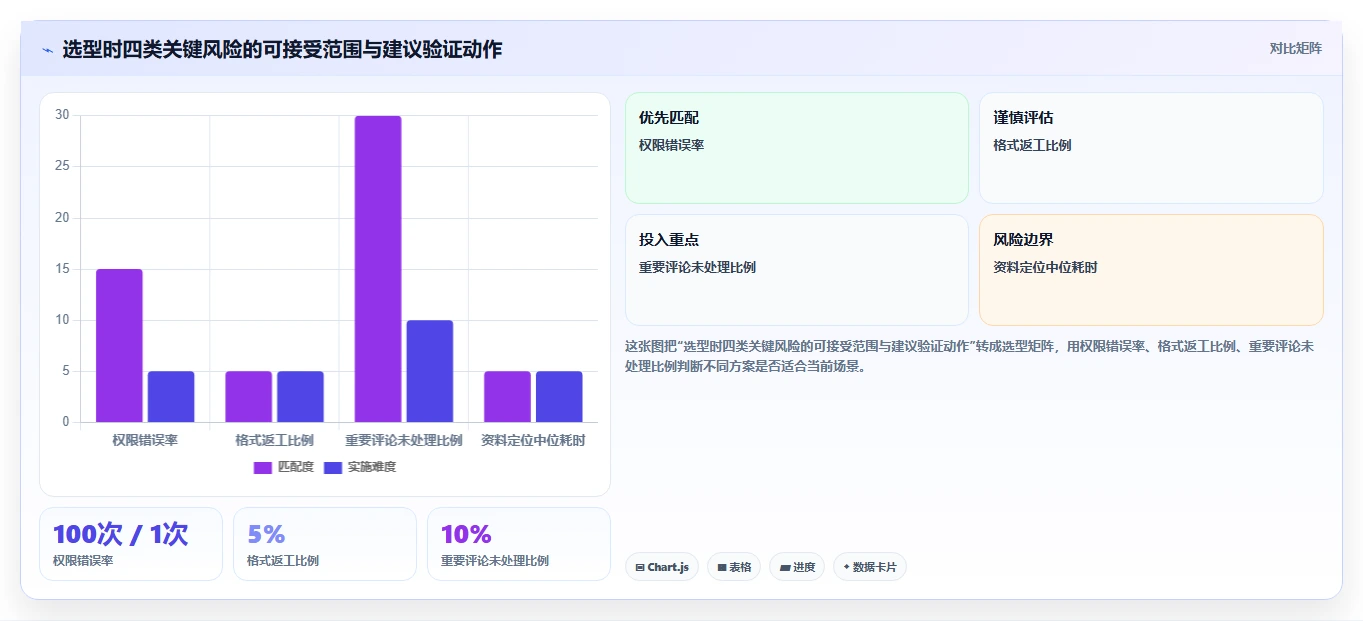The height and width of the screenshot is (621, 1363).
Task: Click the y-axis value 30
Action: click(x=62, y=115)
